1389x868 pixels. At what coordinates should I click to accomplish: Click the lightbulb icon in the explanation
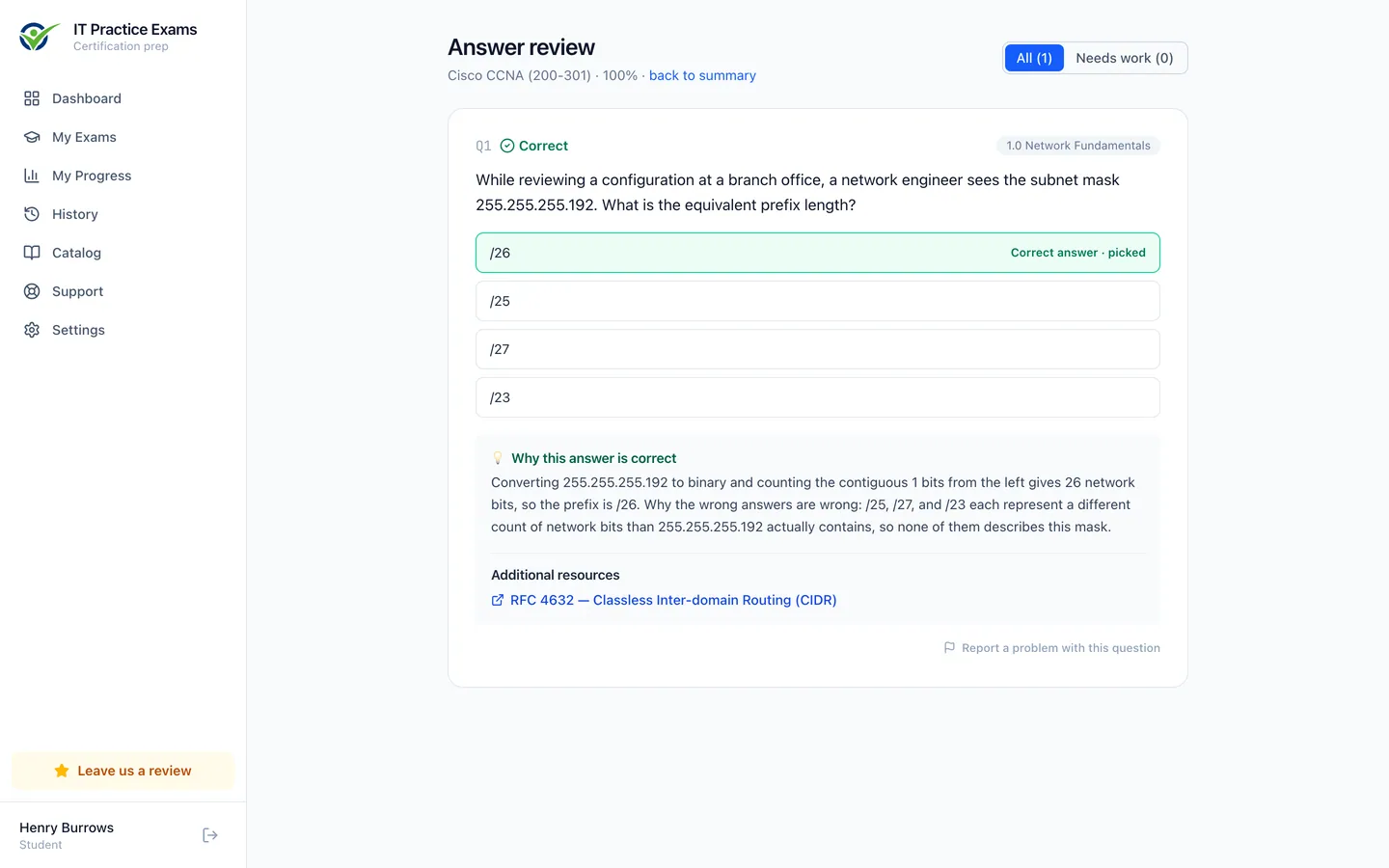click(498, 458)
